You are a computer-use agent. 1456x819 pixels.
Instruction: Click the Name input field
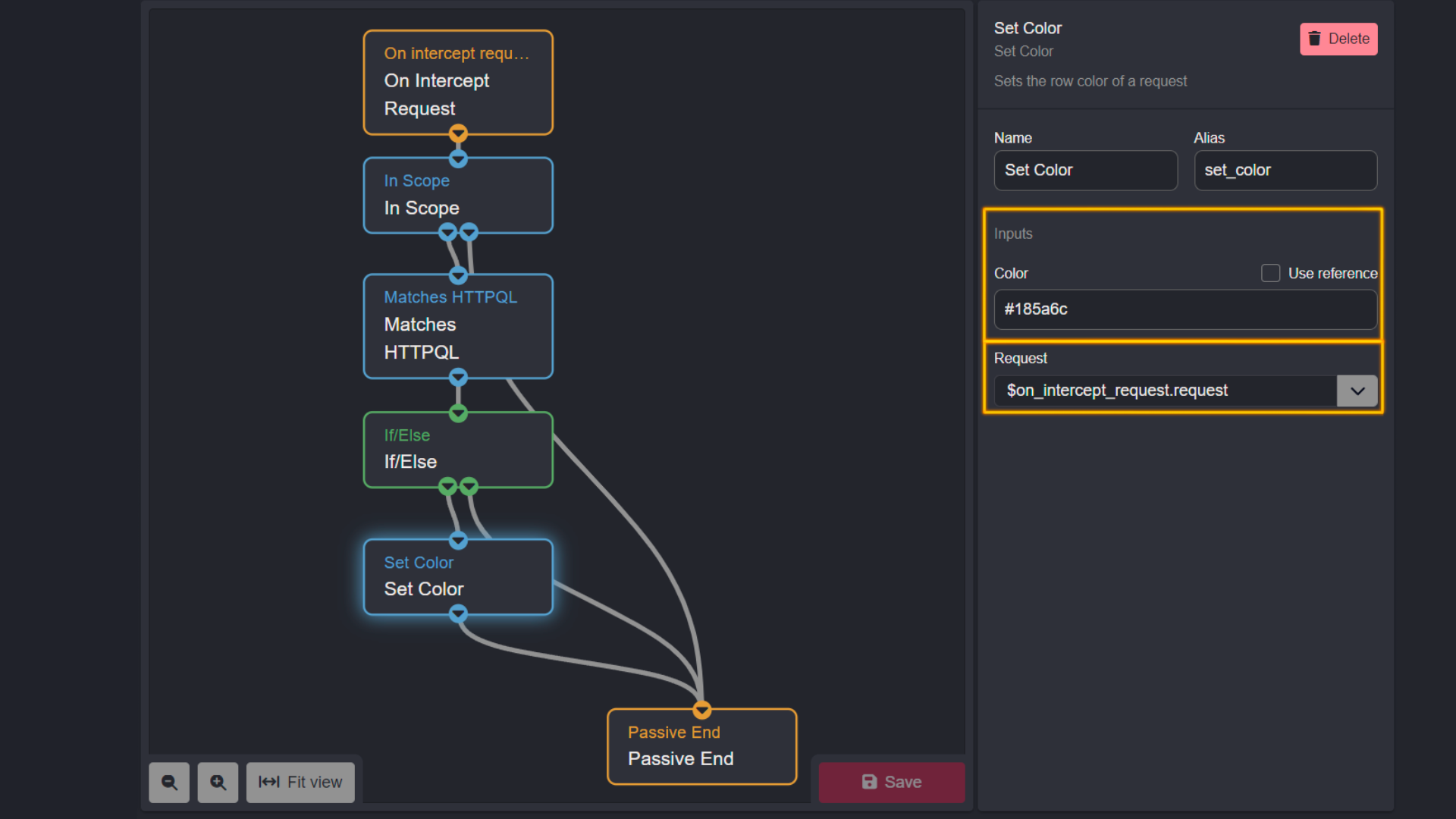pyautogui.click(x=1085, y=170)
